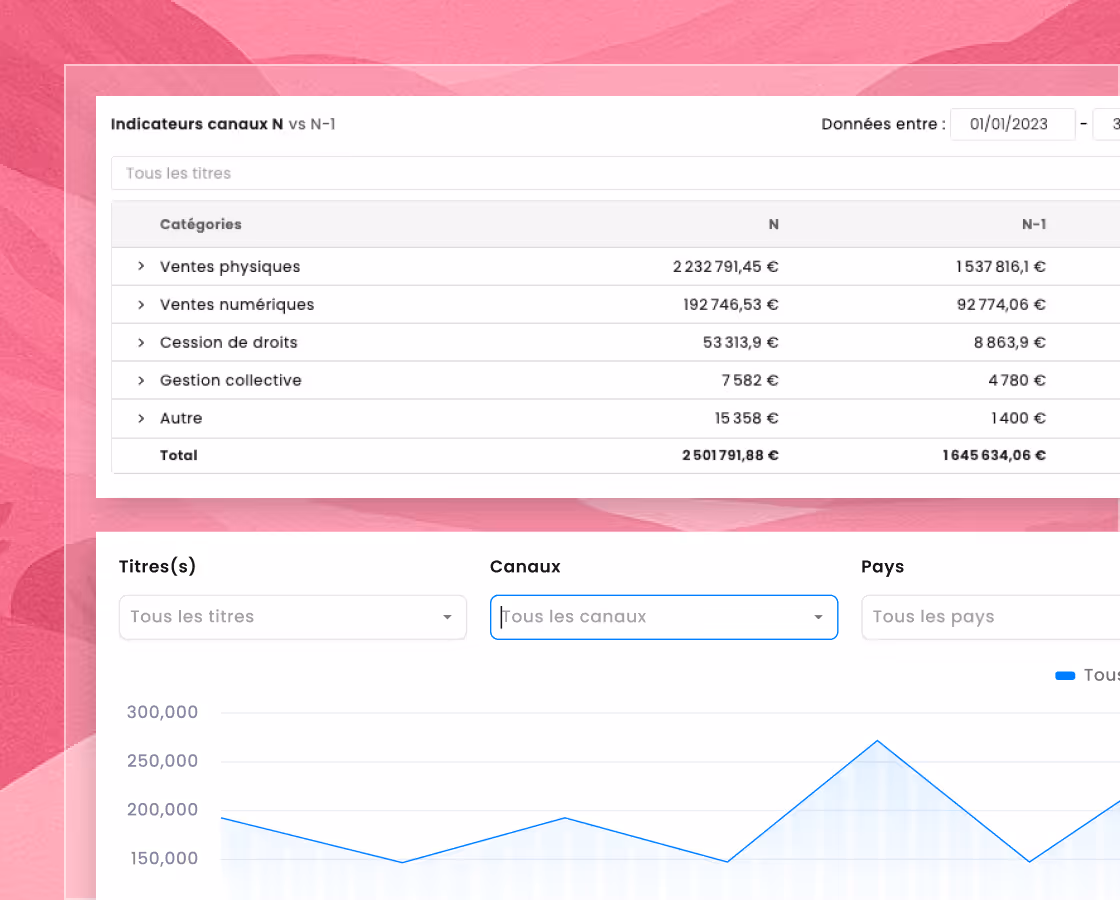Select total N-1 value 1 645 634,06 €
This screenshot has height=900, width=1120.
pos(994,455)
